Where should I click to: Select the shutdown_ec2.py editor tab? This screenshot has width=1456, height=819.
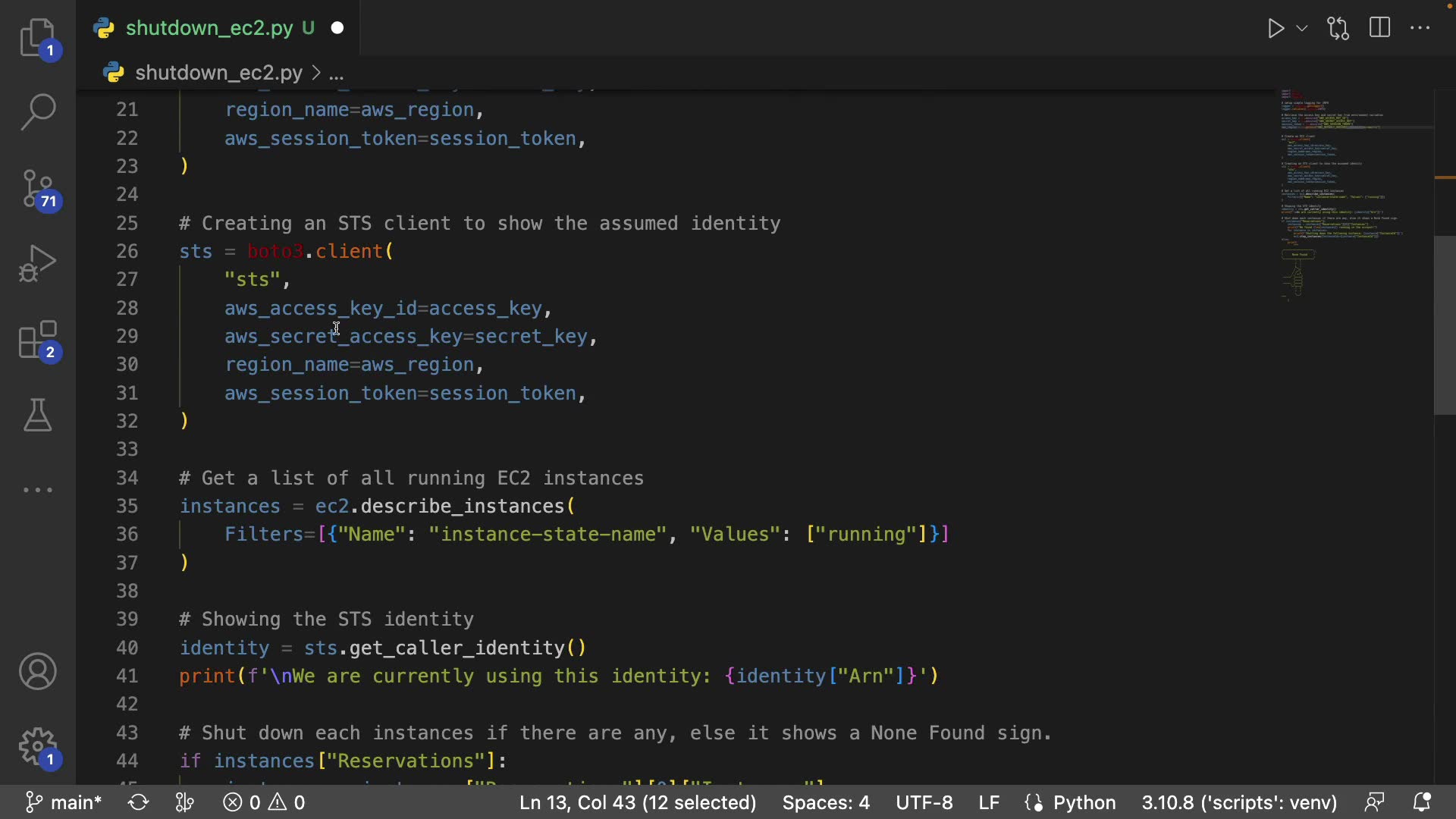point(209,29)
